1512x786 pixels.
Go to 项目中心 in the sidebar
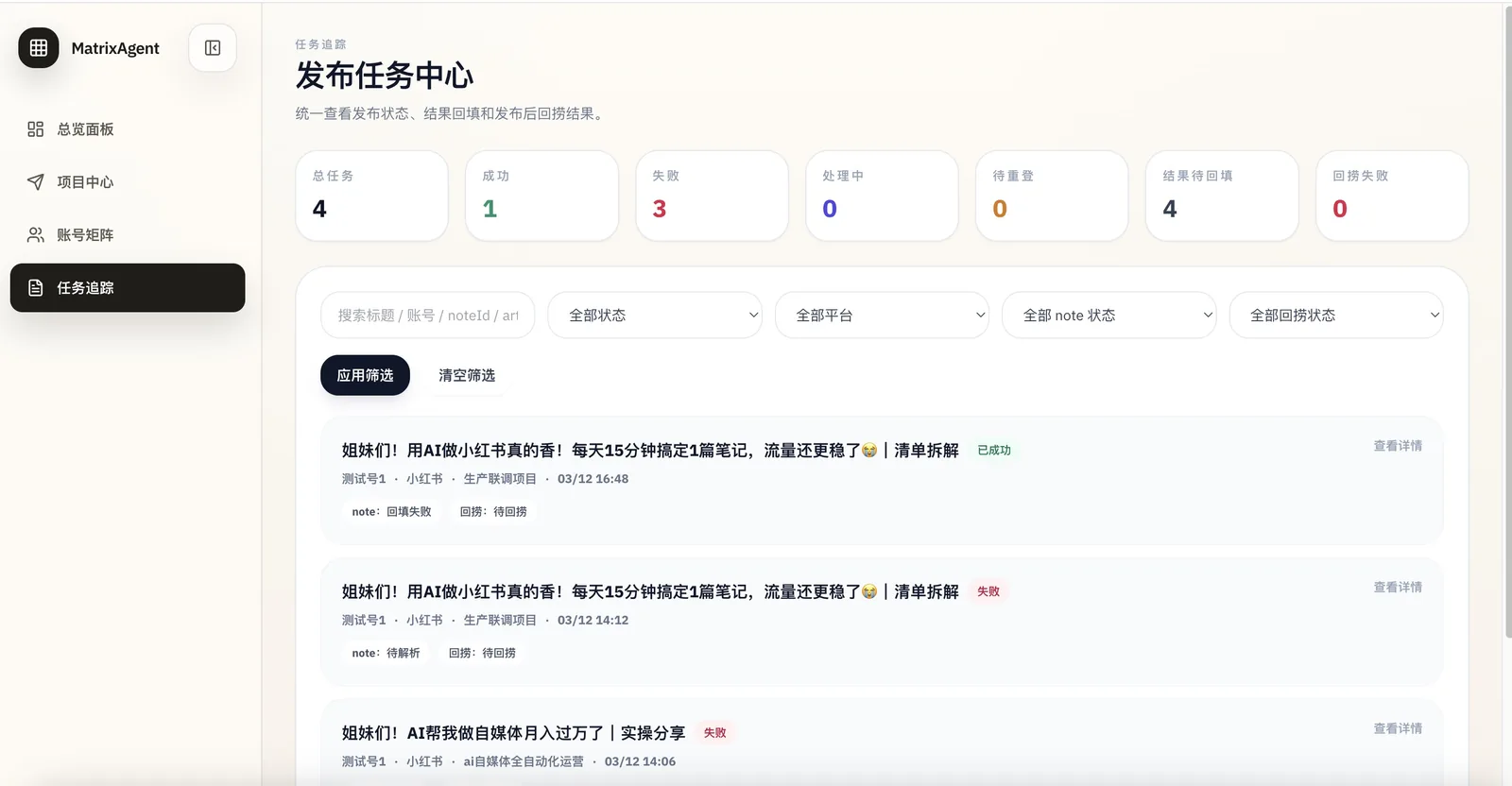(128, 182)
